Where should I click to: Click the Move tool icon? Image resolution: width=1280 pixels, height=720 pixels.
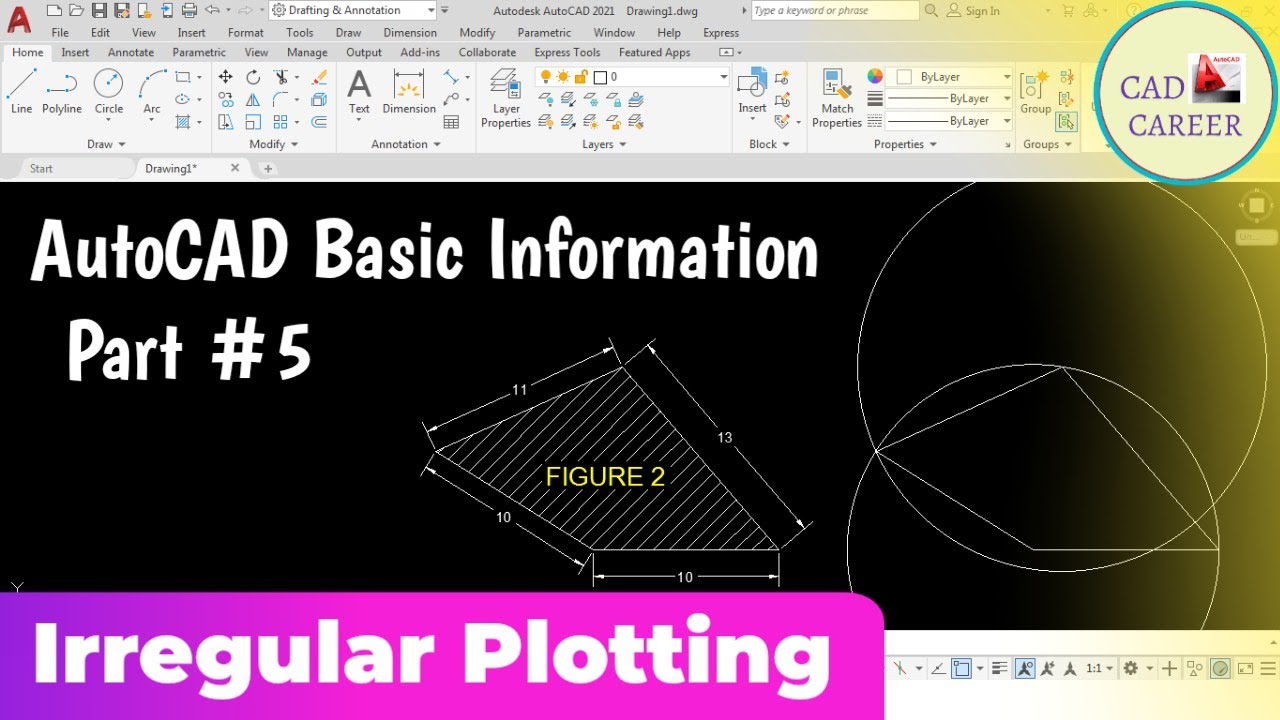coord(226,77)
